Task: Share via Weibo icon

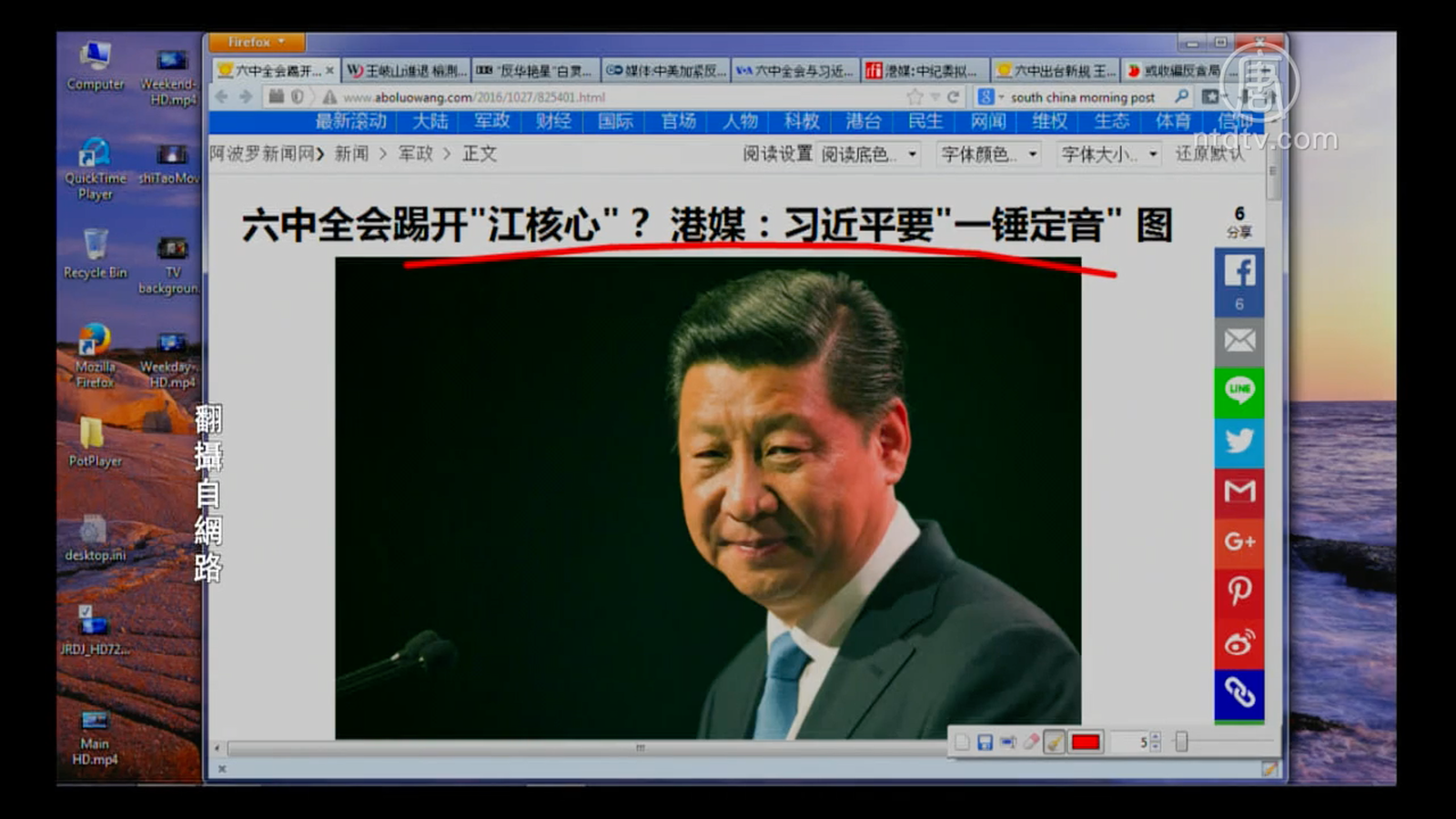Action: coord(1239,642)
